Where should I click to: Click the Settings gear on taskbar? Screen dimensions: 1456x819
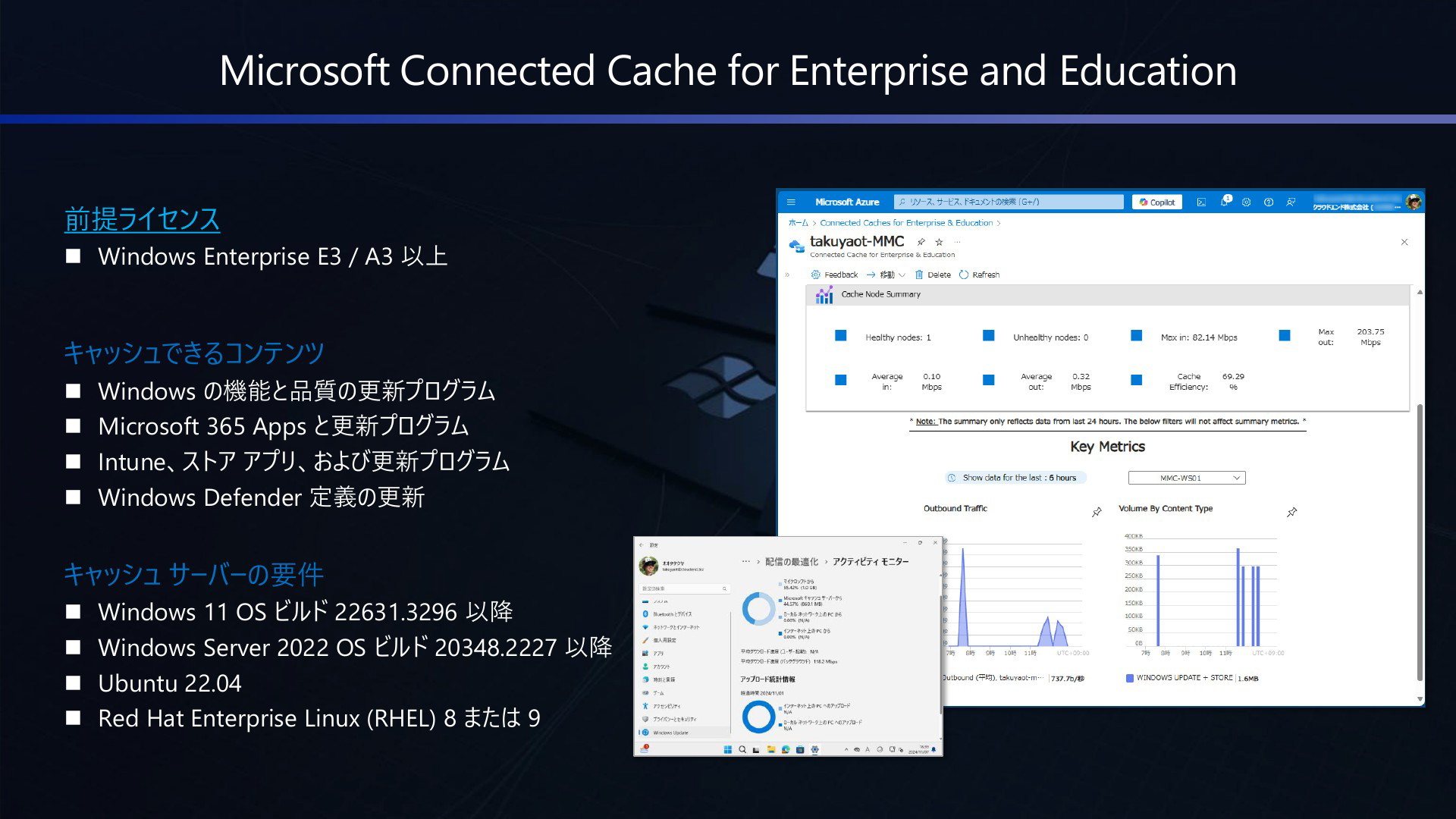pyautogui.click(x=814, y=749)
